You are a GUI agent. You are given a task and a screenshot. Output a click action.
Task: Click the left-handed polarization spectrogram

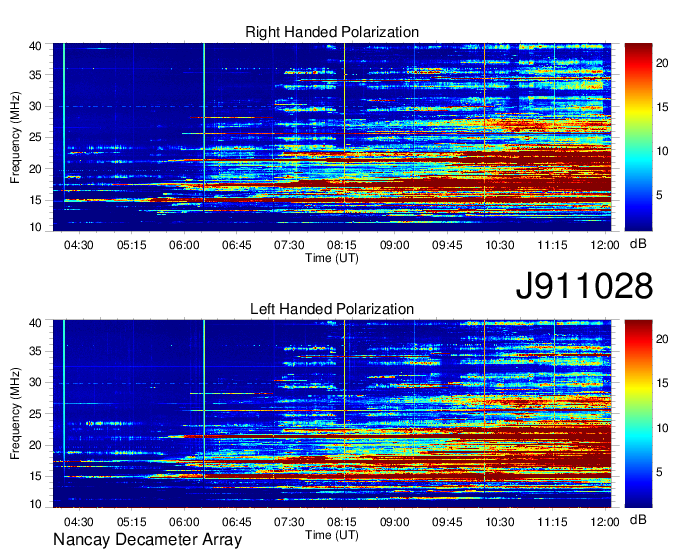pos(332,414)
